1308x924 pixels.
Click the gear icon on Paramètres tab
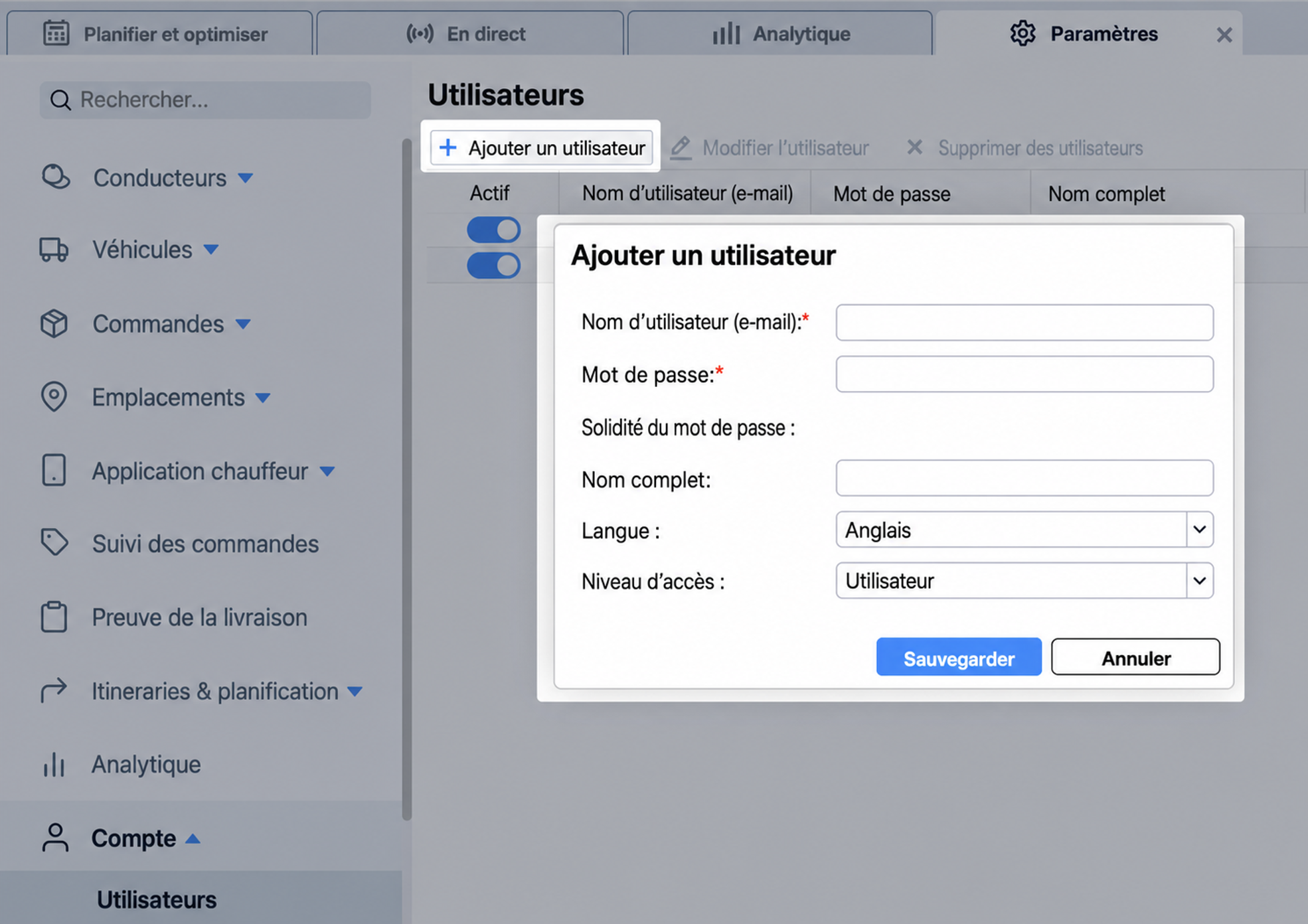tap(1022, 33)
